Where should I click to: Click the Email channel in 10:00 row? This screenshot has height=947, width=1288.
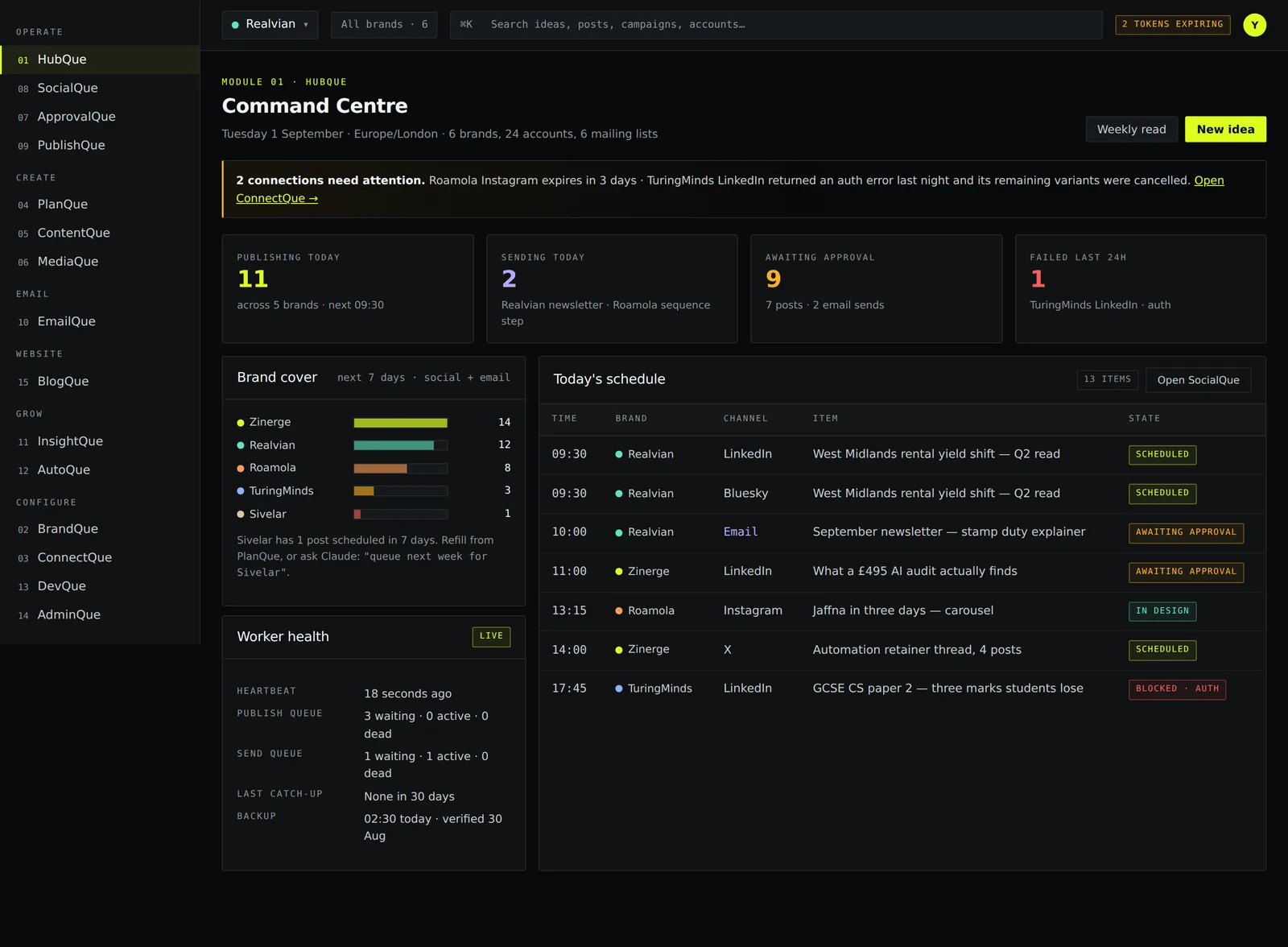[741, 532]
